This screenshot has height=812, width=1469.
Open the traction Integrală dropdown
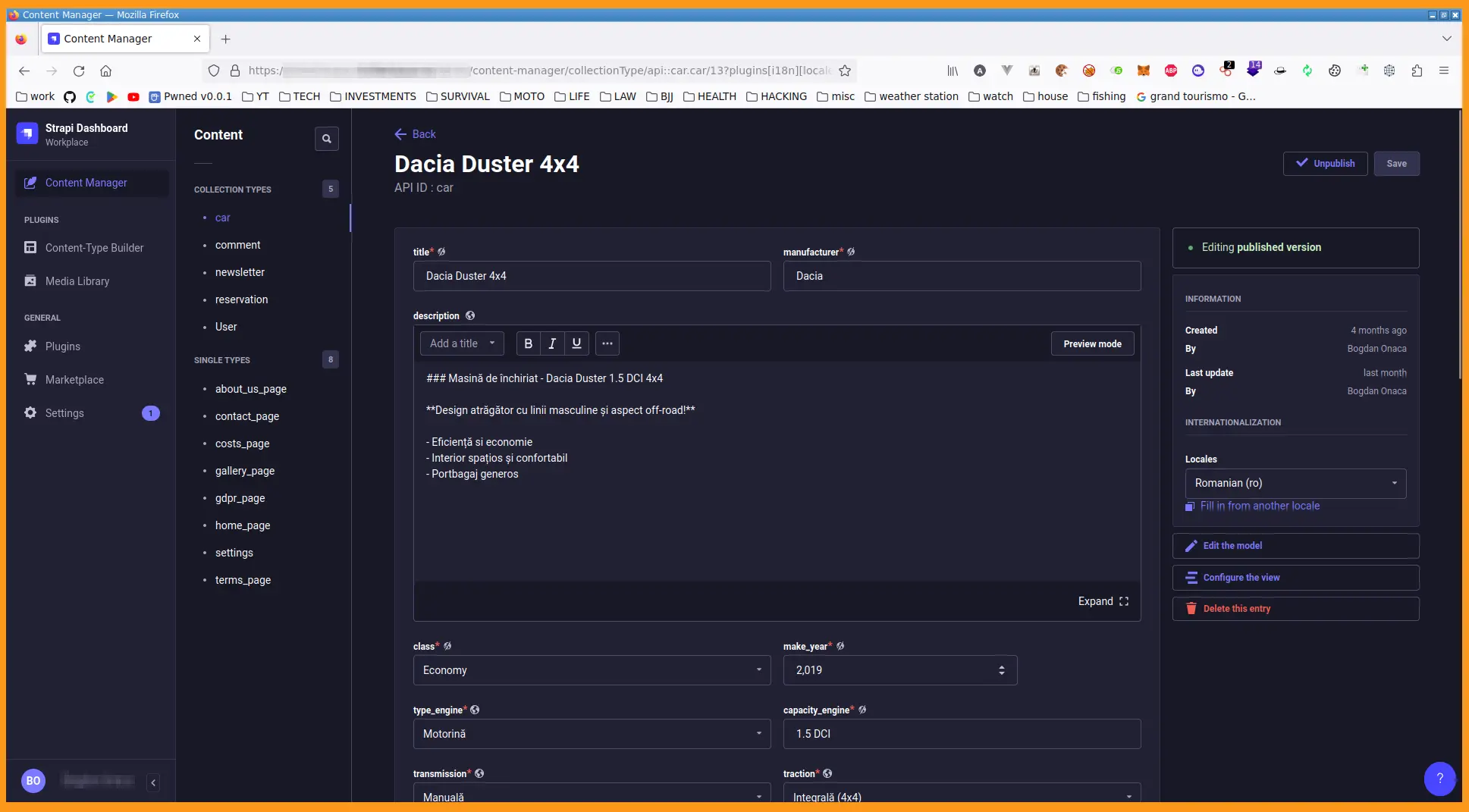pyautogui.click(x=962, y=795)
